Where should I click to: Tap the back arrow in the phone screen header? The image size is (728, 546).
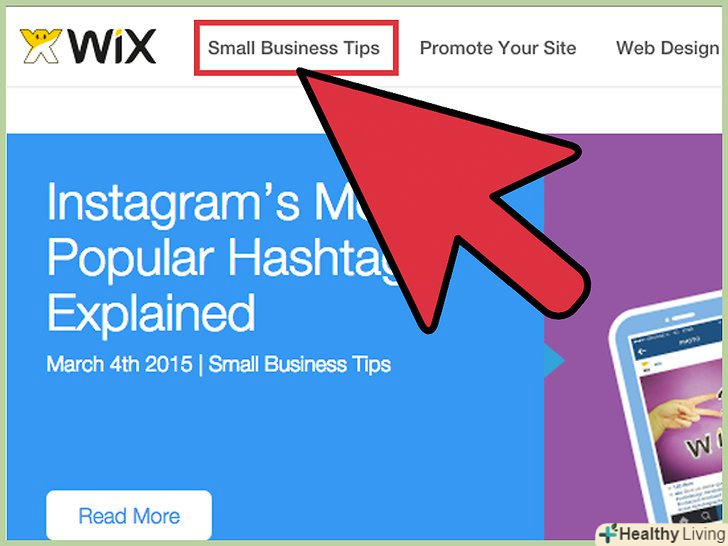tap(642, 351)
